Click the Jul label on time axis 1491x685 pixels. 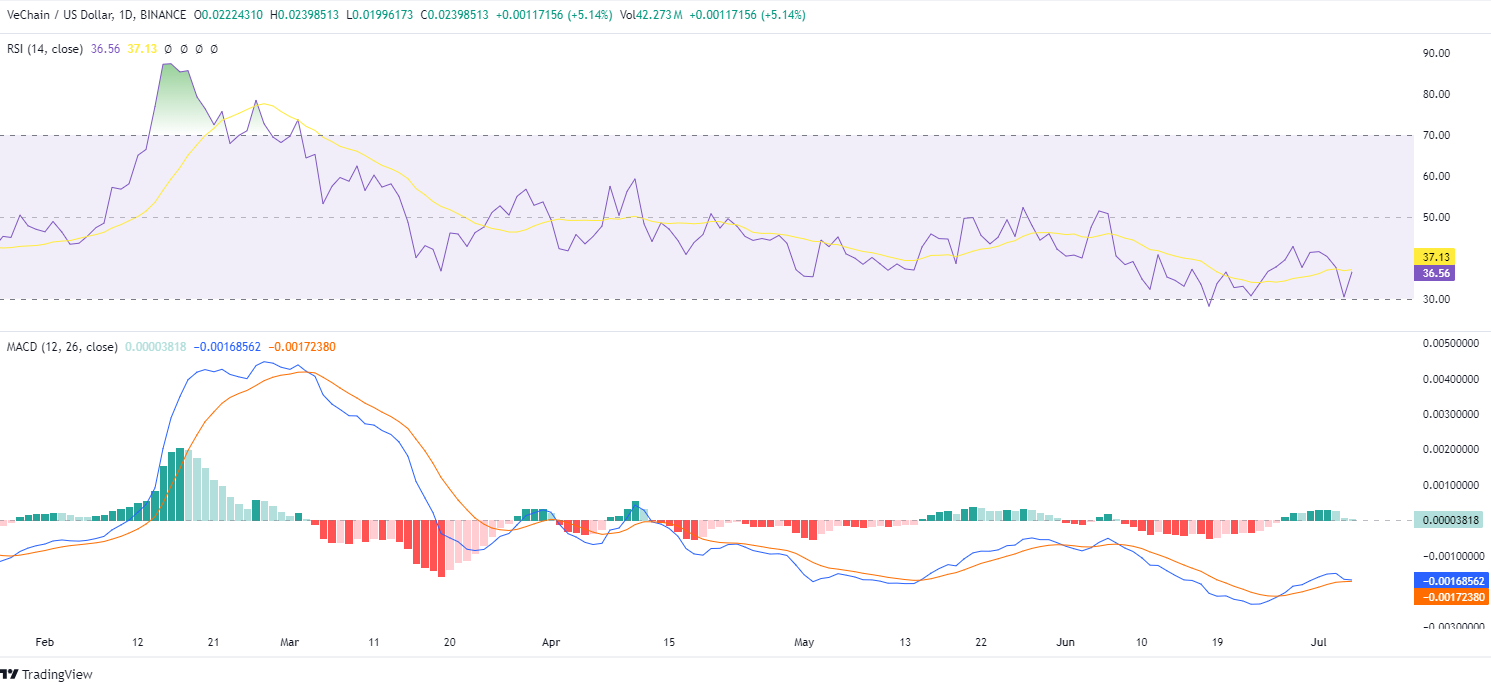click(1318, 642)
